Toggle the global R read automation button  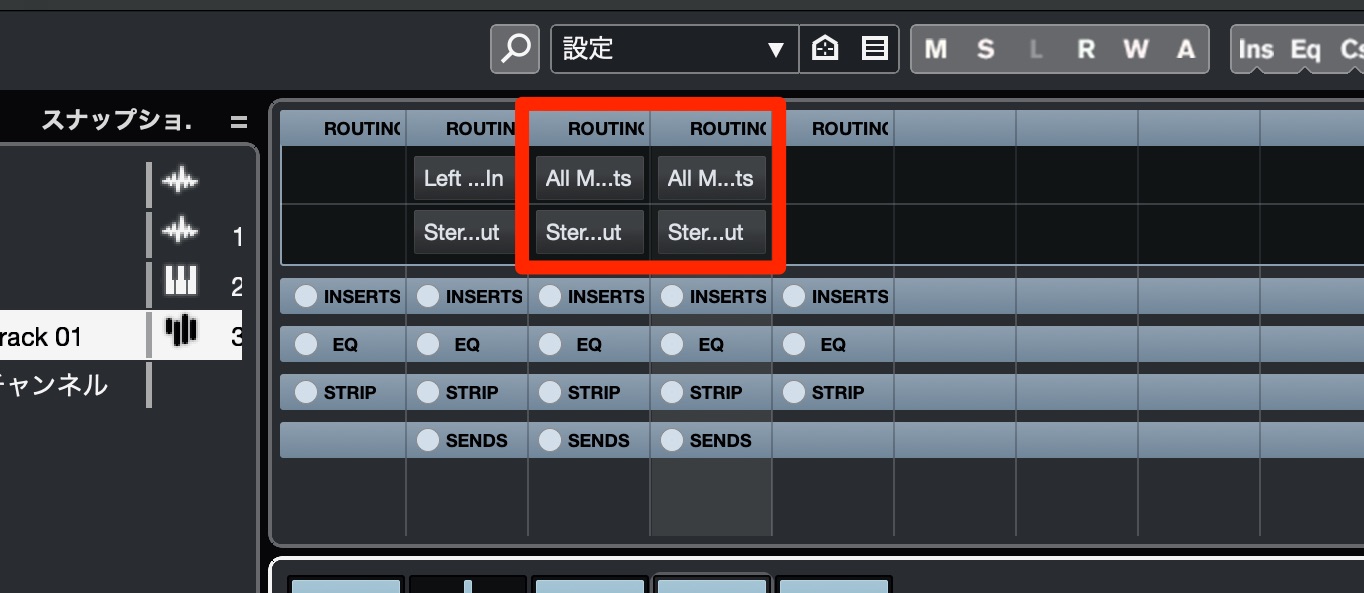coord(1086,49)
